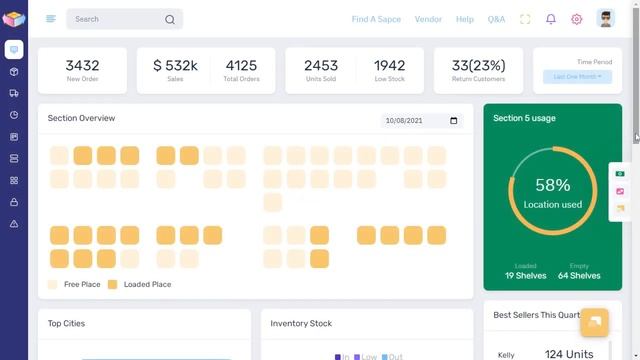This screenshot has height=360, width=640.
Task: Click the 33(23%) Return Customers card
Action: tap(478, 71)
